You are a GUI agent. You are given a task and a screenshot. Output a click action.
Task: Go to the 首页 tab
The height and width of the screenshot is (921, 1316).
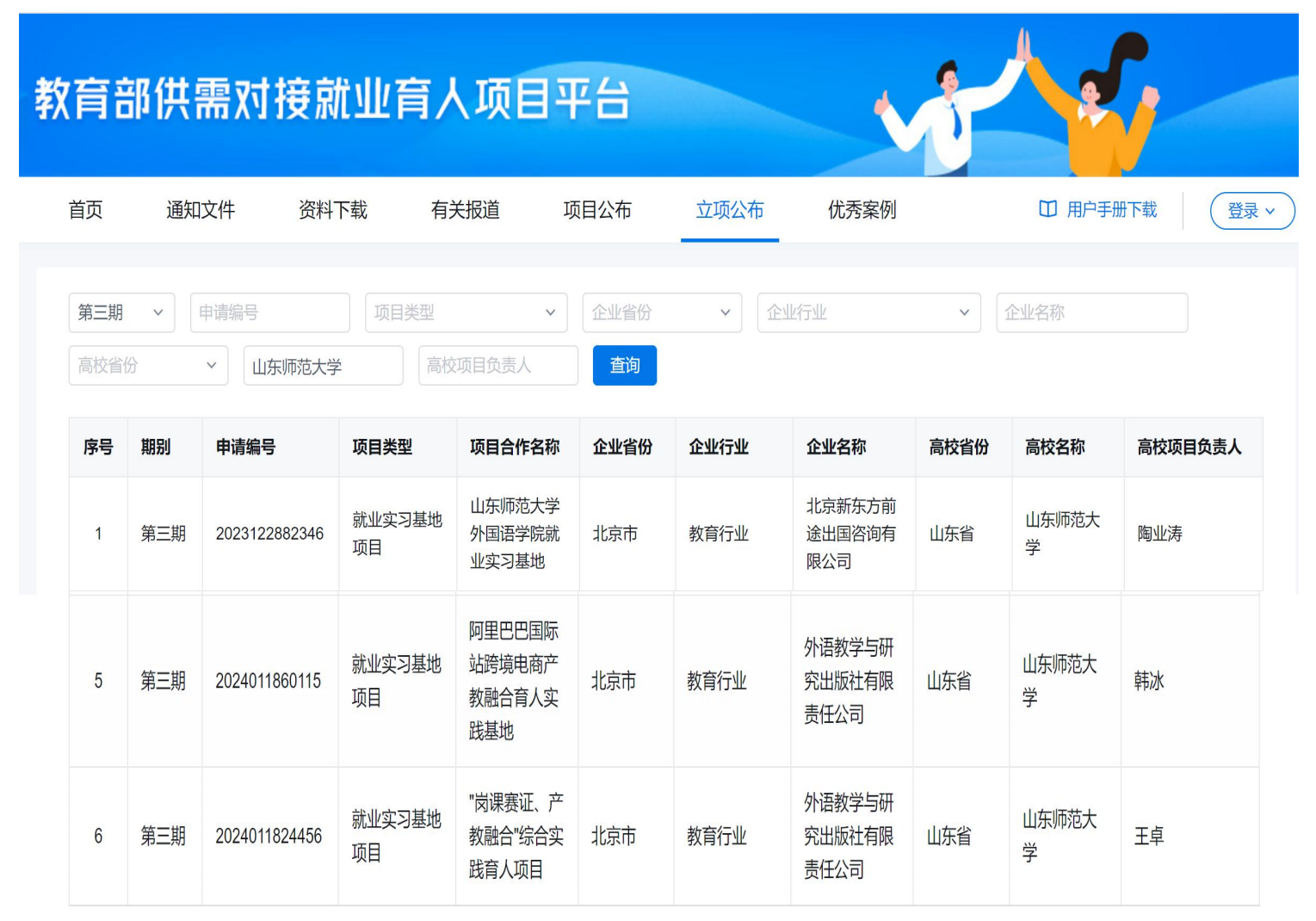pyautogui.click(x=85, y=210)
